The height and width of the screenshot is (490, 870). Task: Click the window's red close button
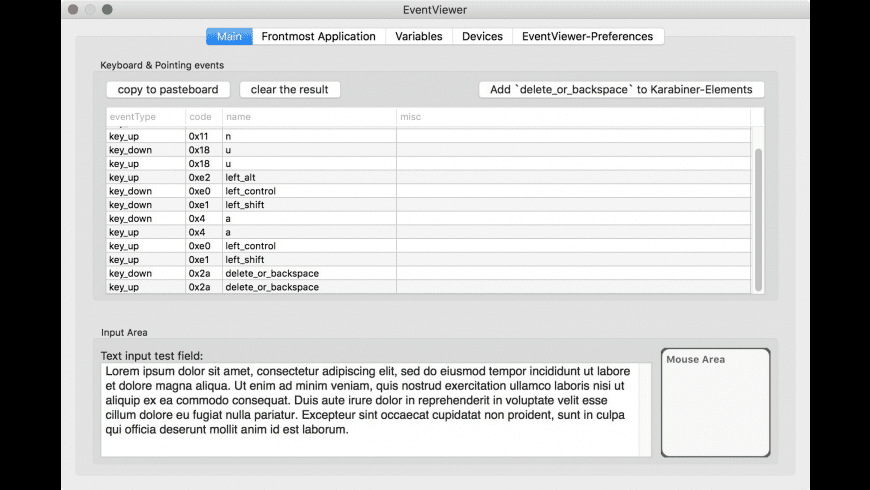(x=71, y=10)
